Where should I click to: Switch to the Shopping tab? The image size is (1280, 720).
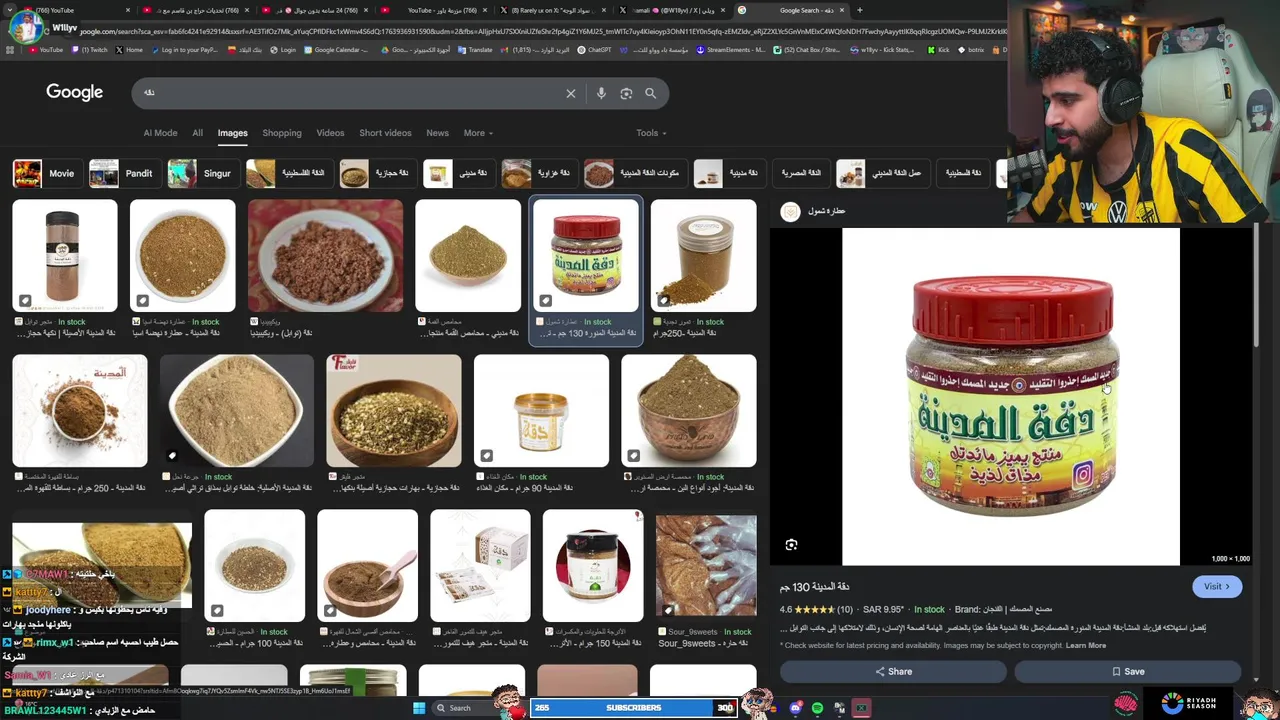(282, 133)
